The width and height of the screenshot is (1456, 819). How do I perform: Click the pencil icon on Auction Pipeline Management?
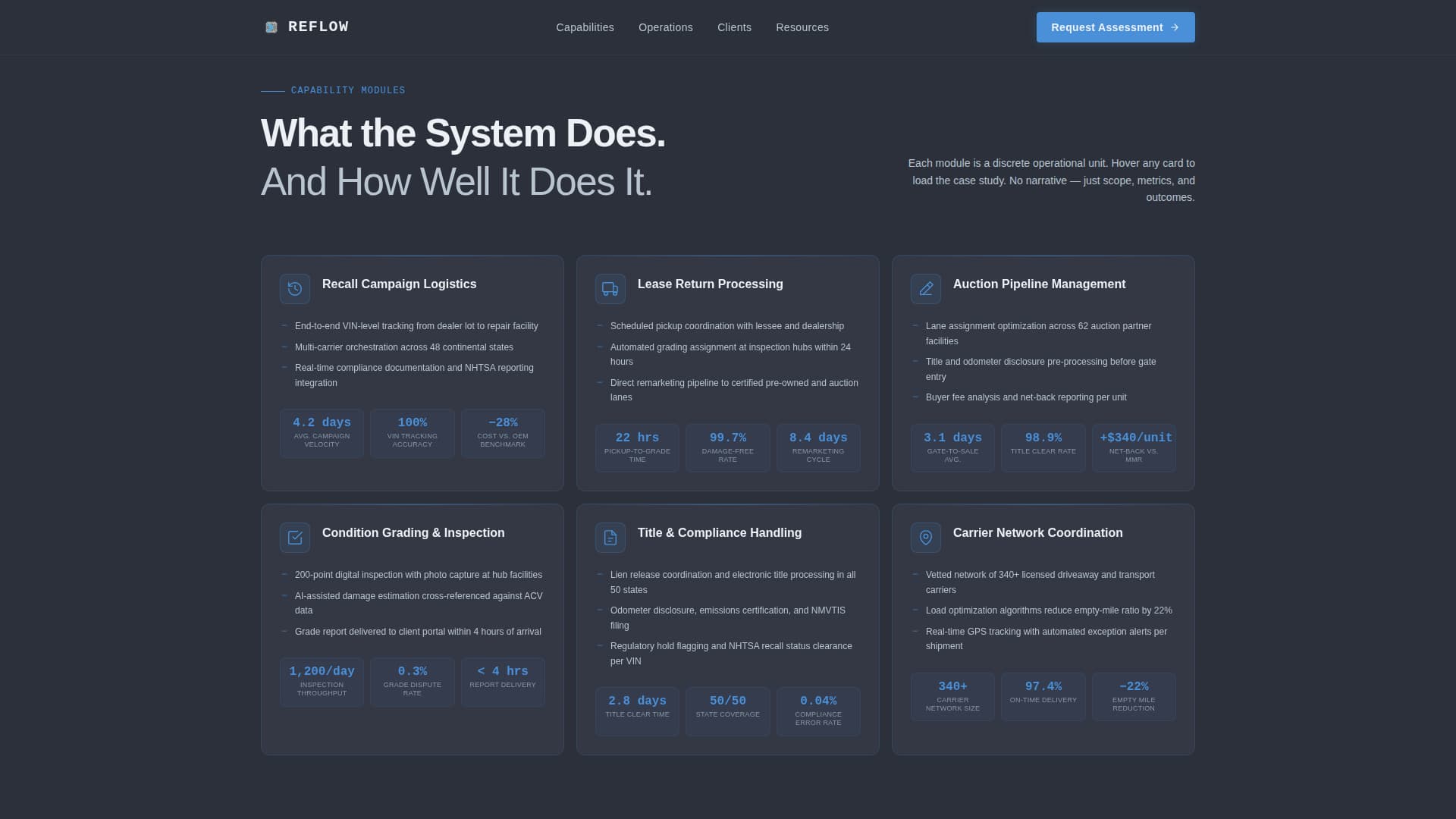tap(926, 289)
